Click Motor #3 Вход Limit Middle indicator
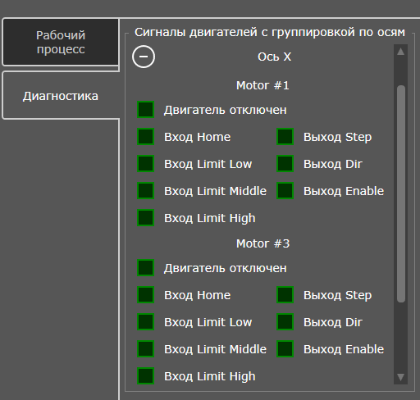This screenshot has width=420, height=400. tap(146, 349)
